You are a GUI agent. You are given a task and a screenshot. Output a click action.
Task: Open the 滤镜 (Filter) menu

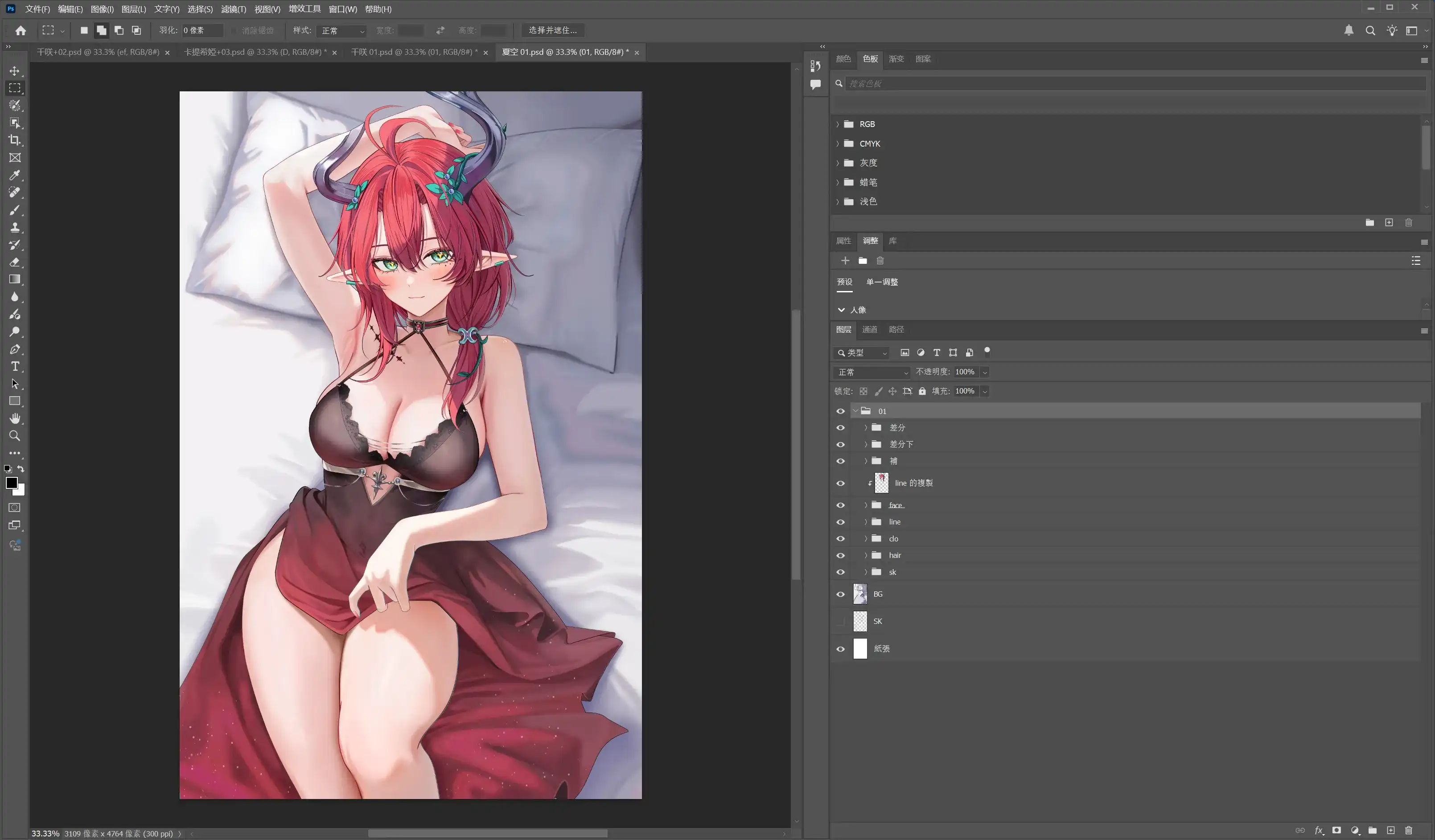pyautogui.click(x=234, y=9)
